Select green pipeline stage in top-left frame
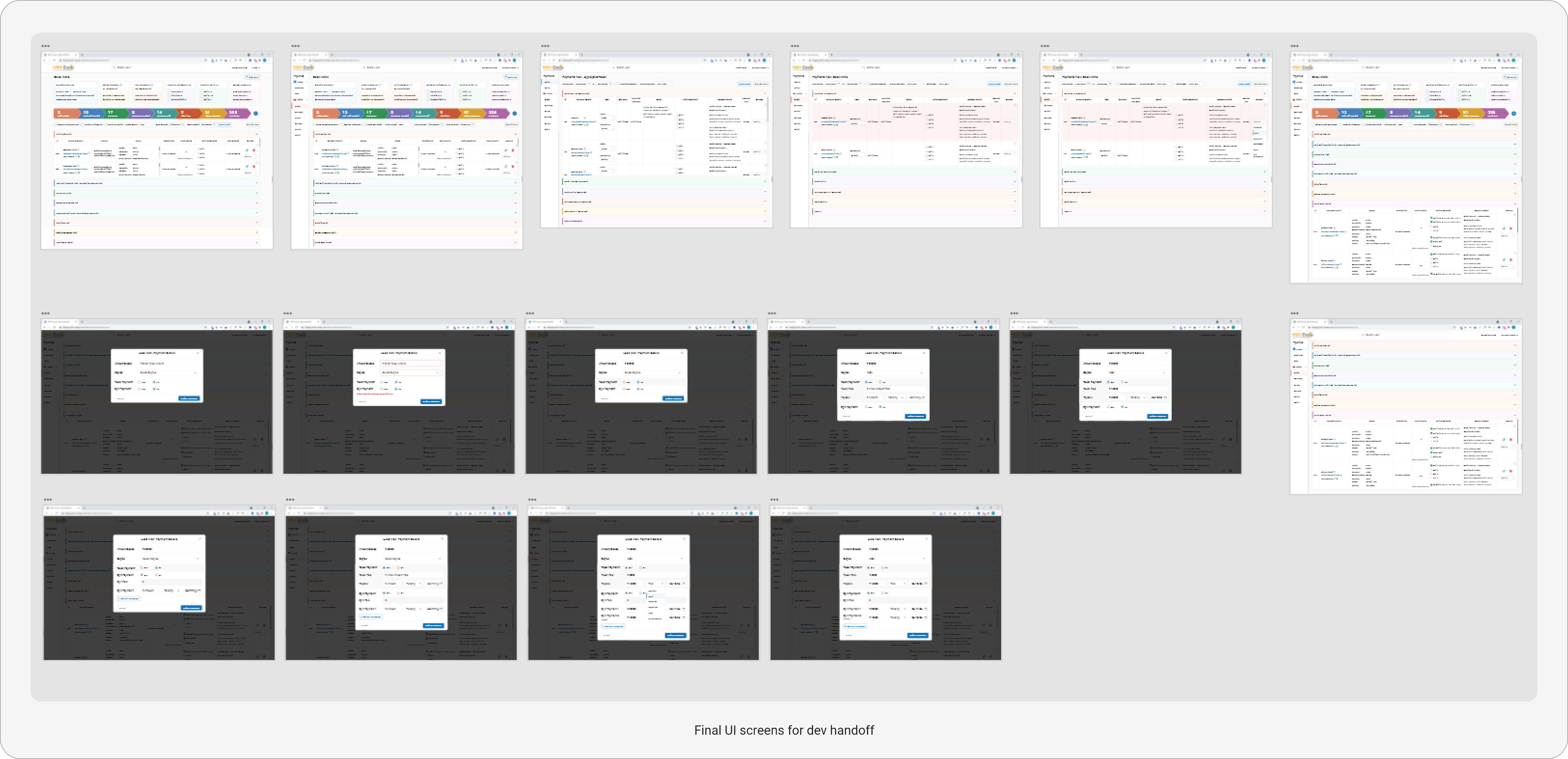 coord(114,113)
